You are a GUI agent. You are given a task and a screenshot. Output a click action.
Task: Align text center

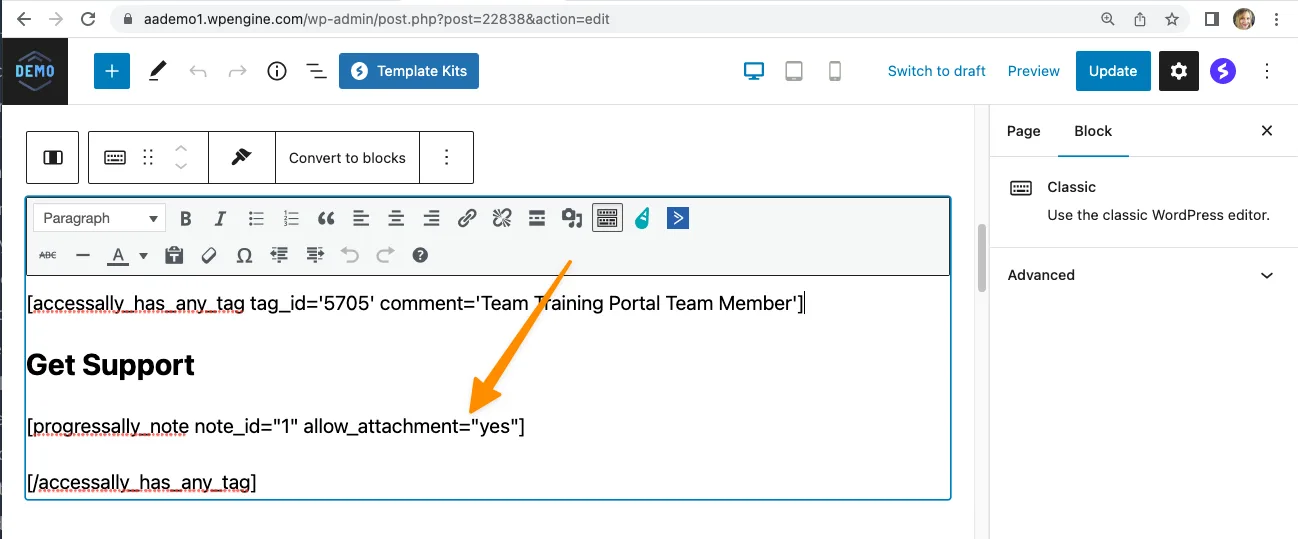(396, 218)
